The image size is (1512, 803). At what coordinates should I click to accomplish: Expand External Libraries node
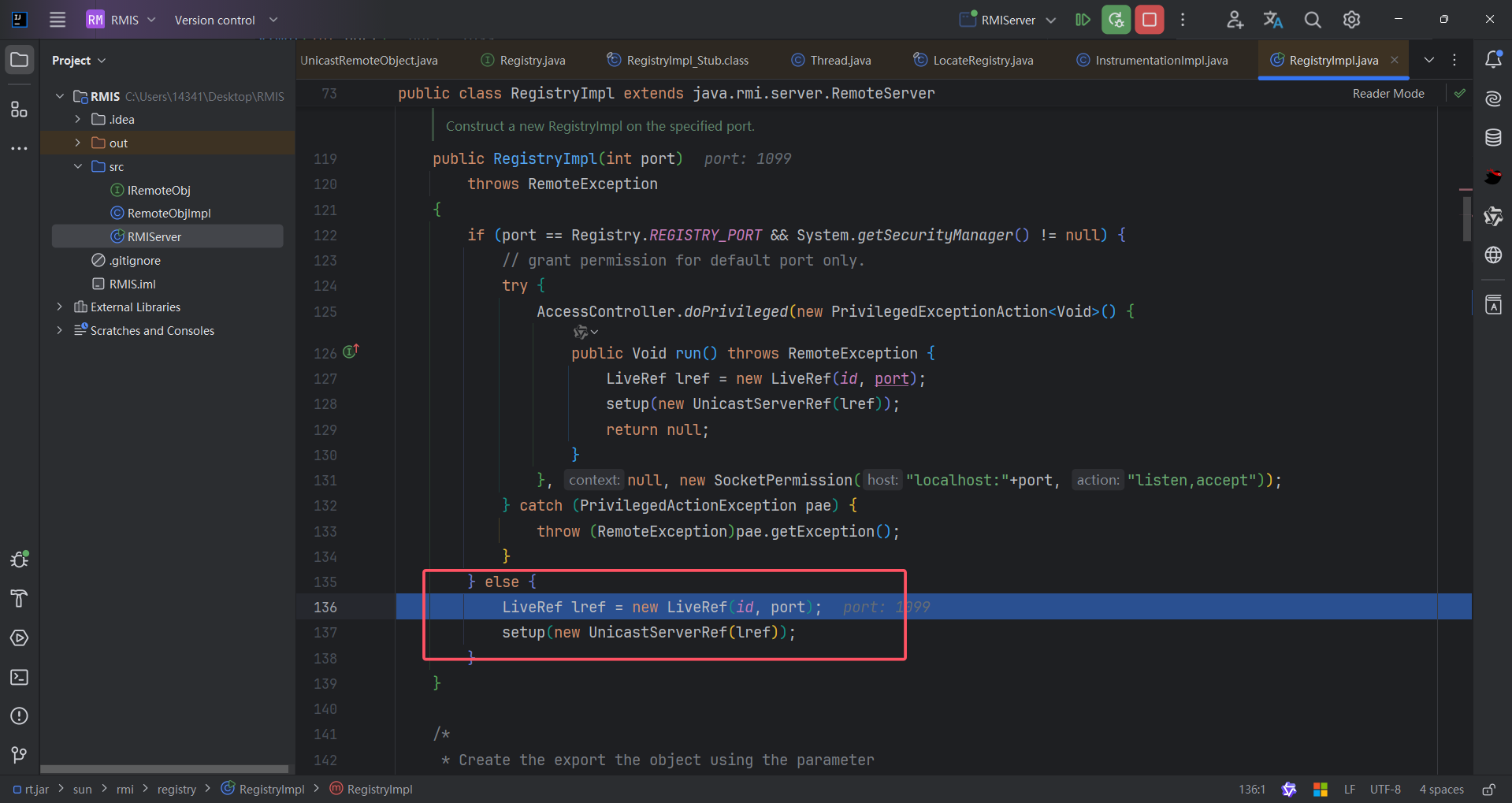59,307
